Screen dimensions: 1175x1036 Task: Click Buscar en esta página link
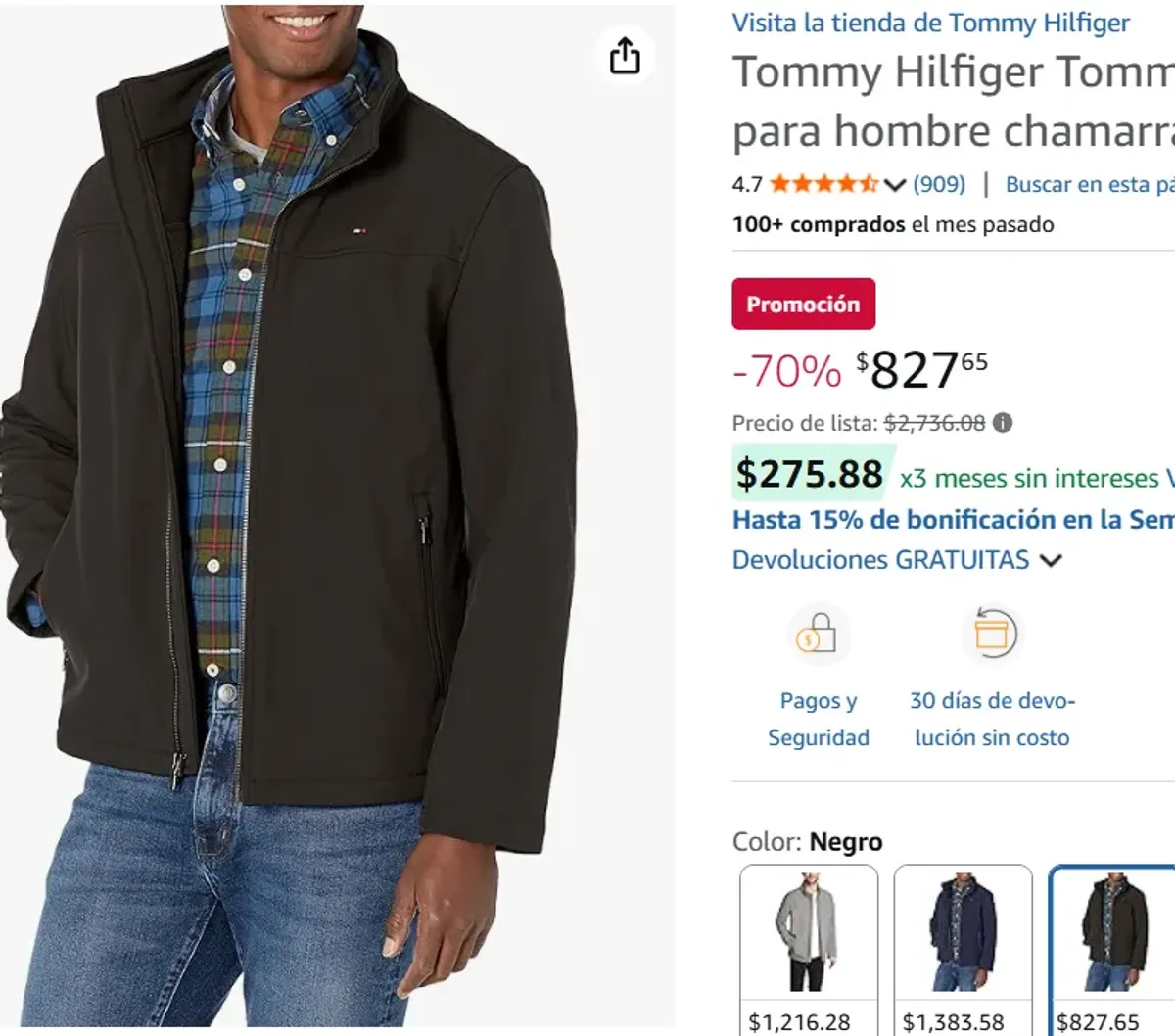pos(1089,184)
